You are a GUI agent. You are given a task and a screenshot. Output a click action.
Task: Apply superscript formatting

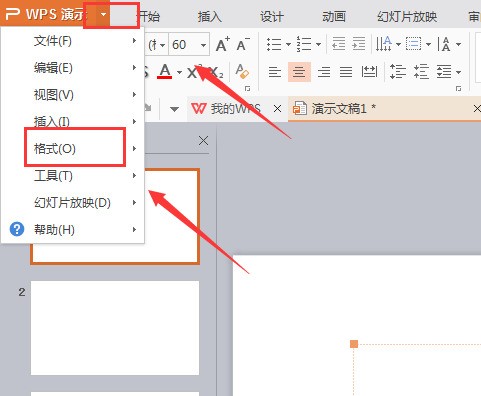194,71
